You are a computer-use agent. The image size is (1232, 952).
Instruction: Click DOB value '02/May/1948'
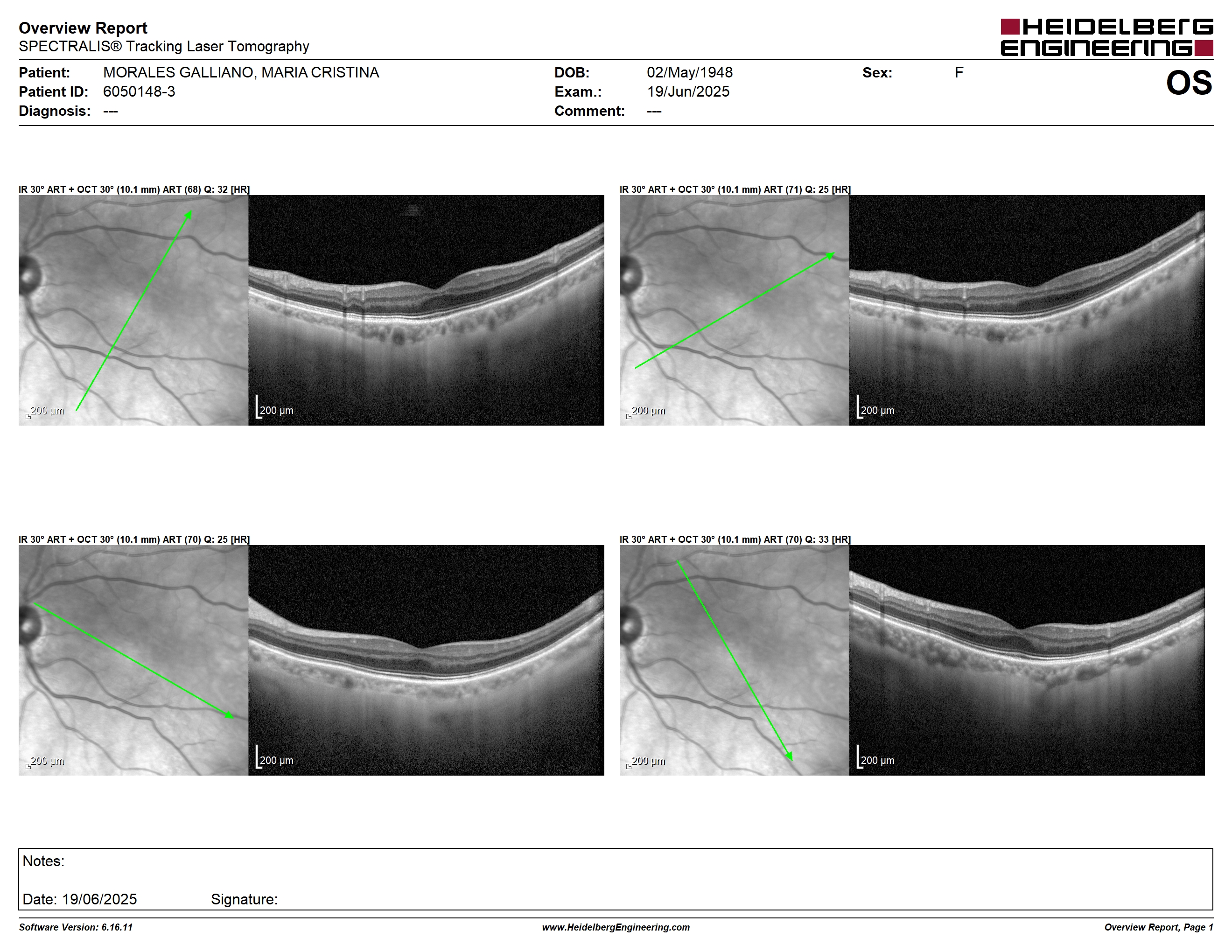[x=689, y=72]
